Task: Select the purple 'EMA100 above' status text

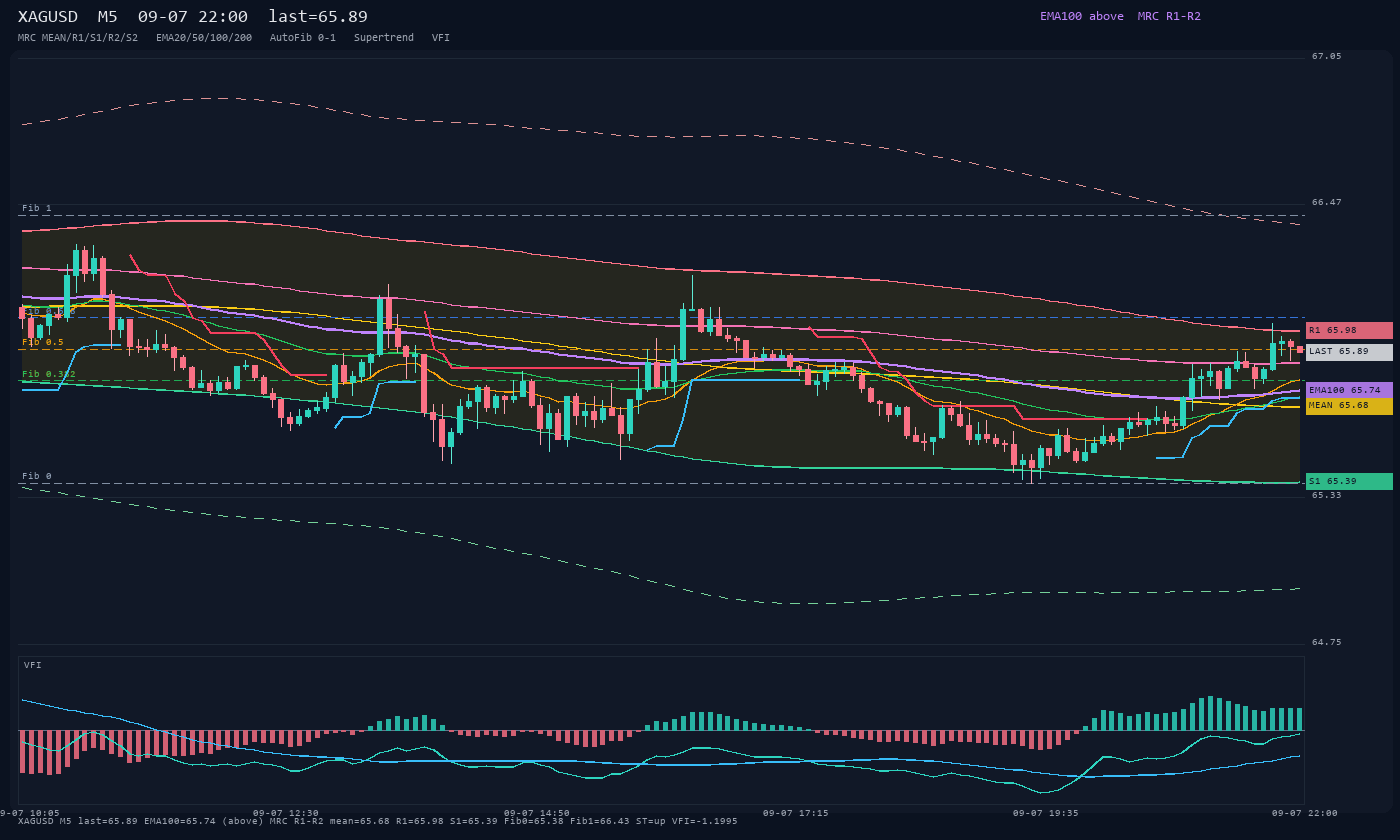Action: pos(1082,16)
